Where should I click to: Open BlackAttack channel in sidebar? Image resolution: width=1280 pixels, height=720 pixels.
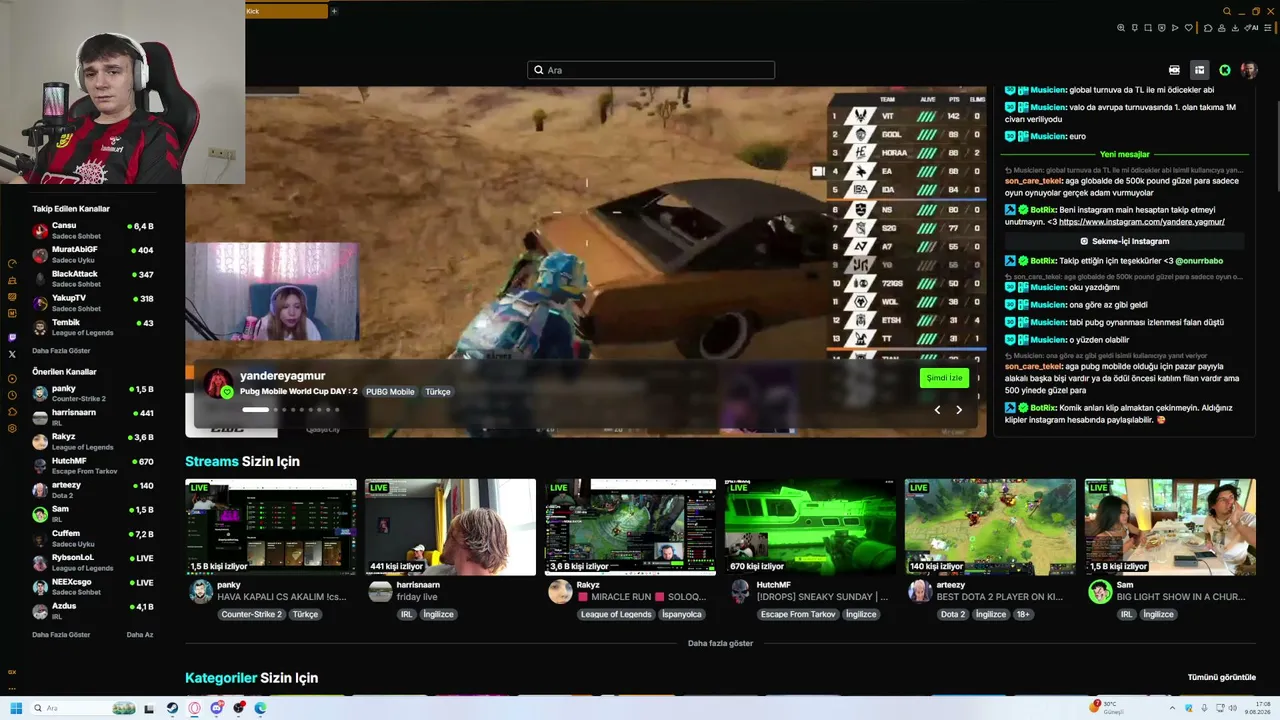[93, 278]
